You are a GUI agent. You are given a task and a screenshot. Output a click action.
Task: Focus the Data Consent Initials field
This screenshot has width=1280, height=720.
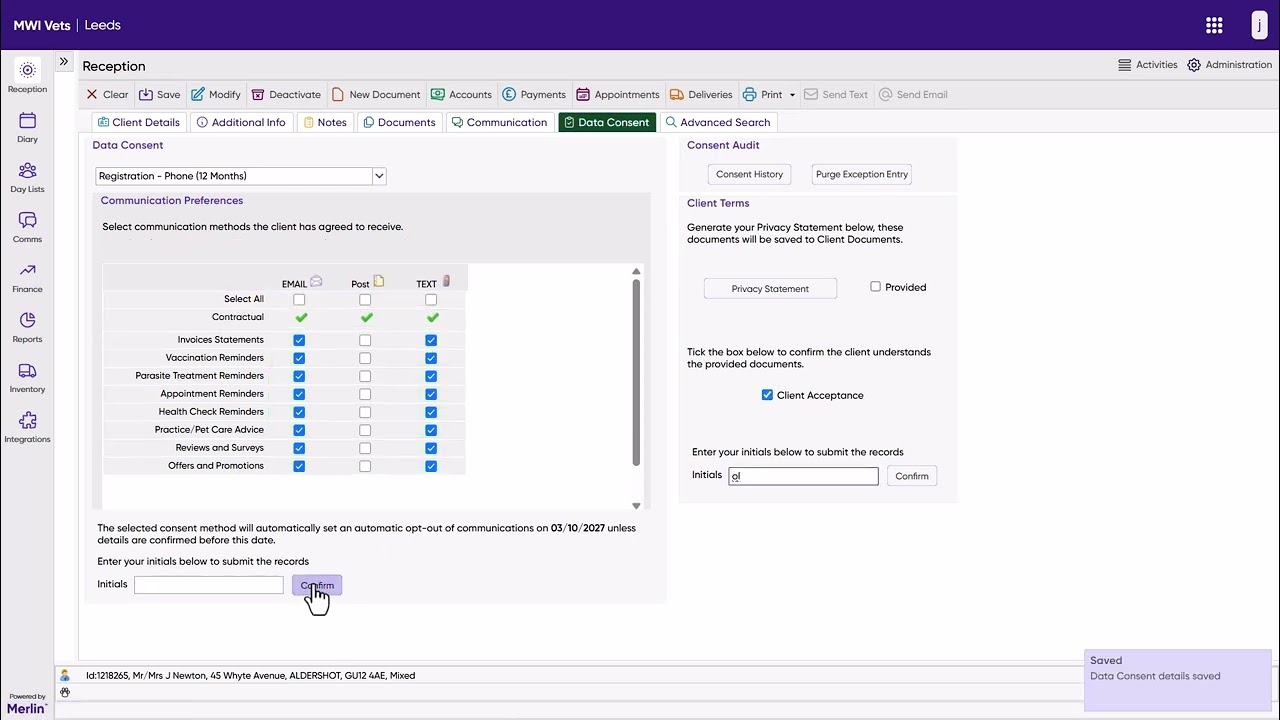coord(209,585)
